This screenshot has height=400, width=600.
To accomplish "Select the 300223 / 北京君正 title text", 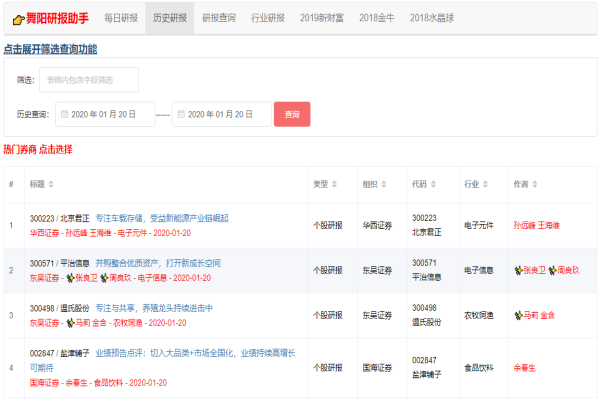I will (x=60, y=218).
